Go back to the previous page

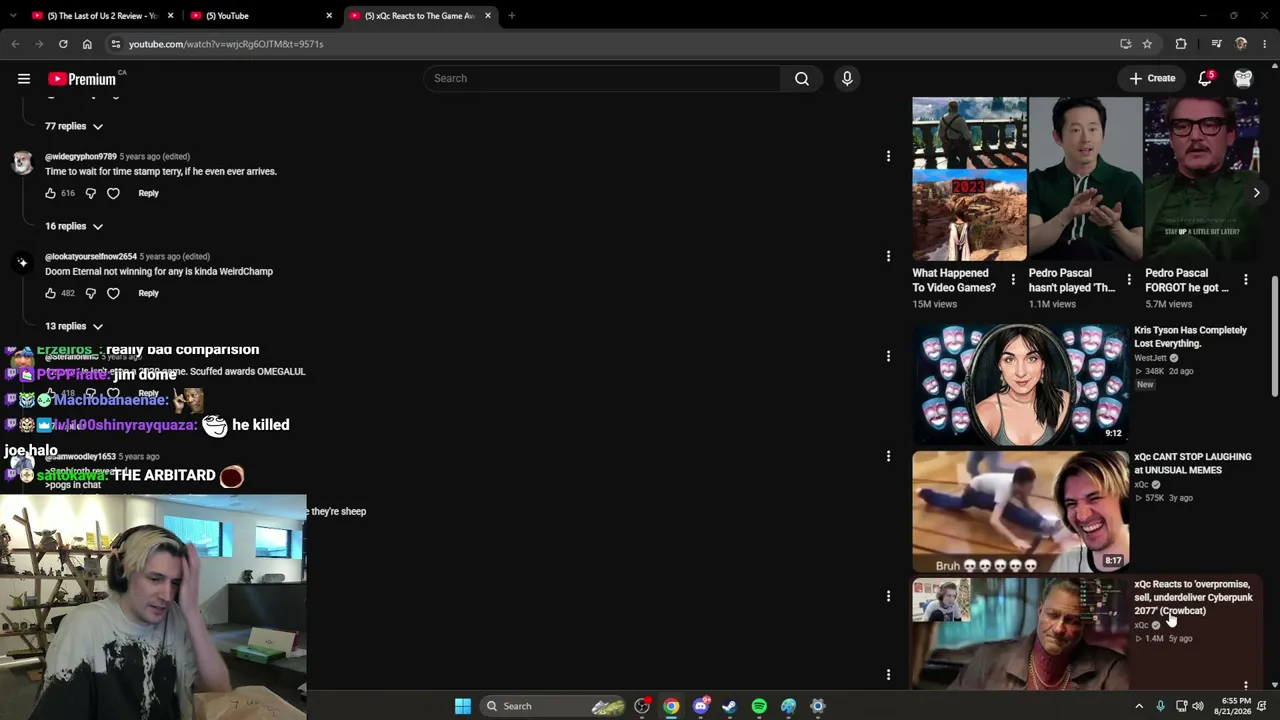coord(15,44)
